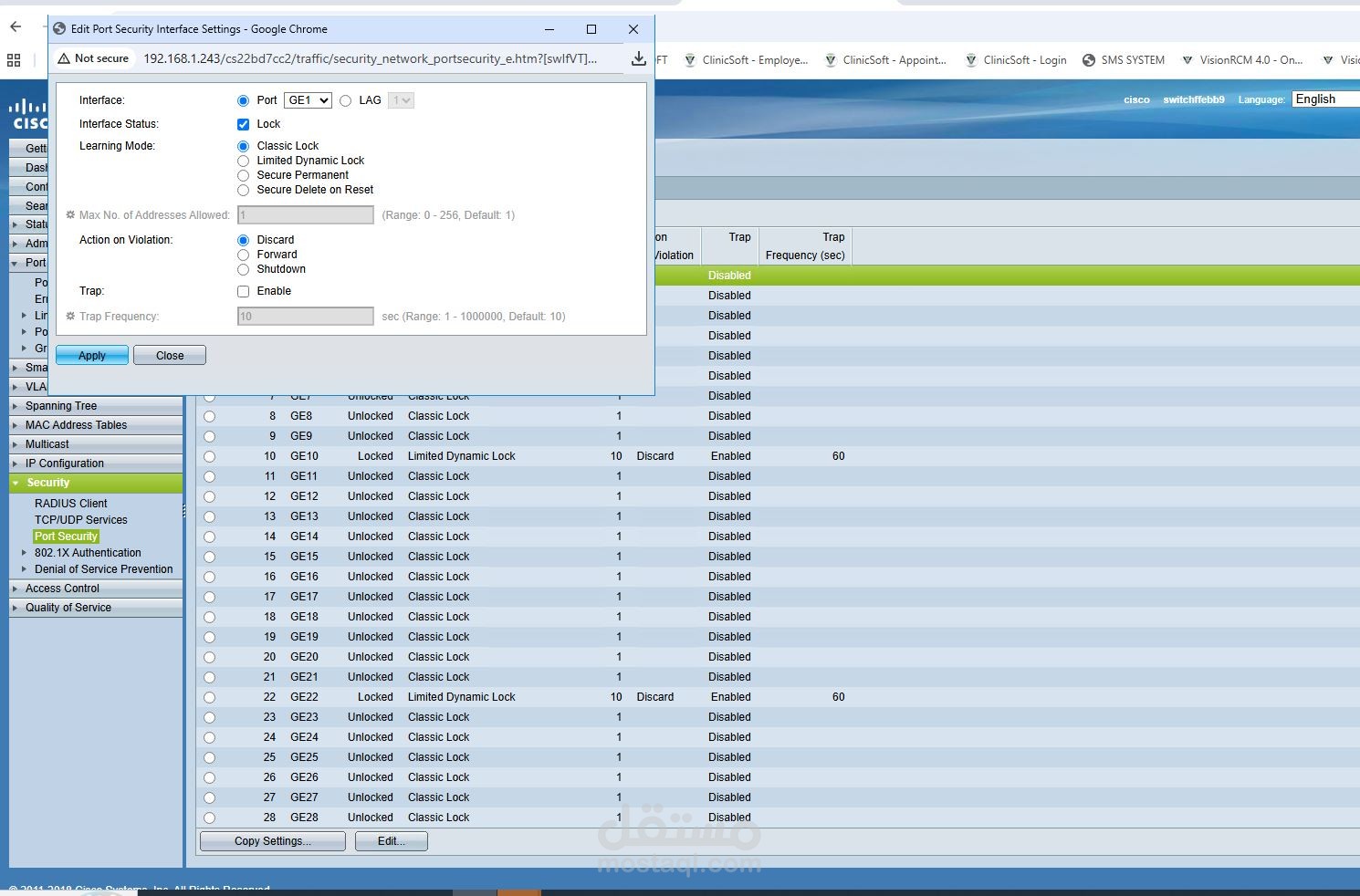This screenshot has width=1360, height=896.
Task: Click Discard action in GE10 row
Action: [x=654, y=456]
